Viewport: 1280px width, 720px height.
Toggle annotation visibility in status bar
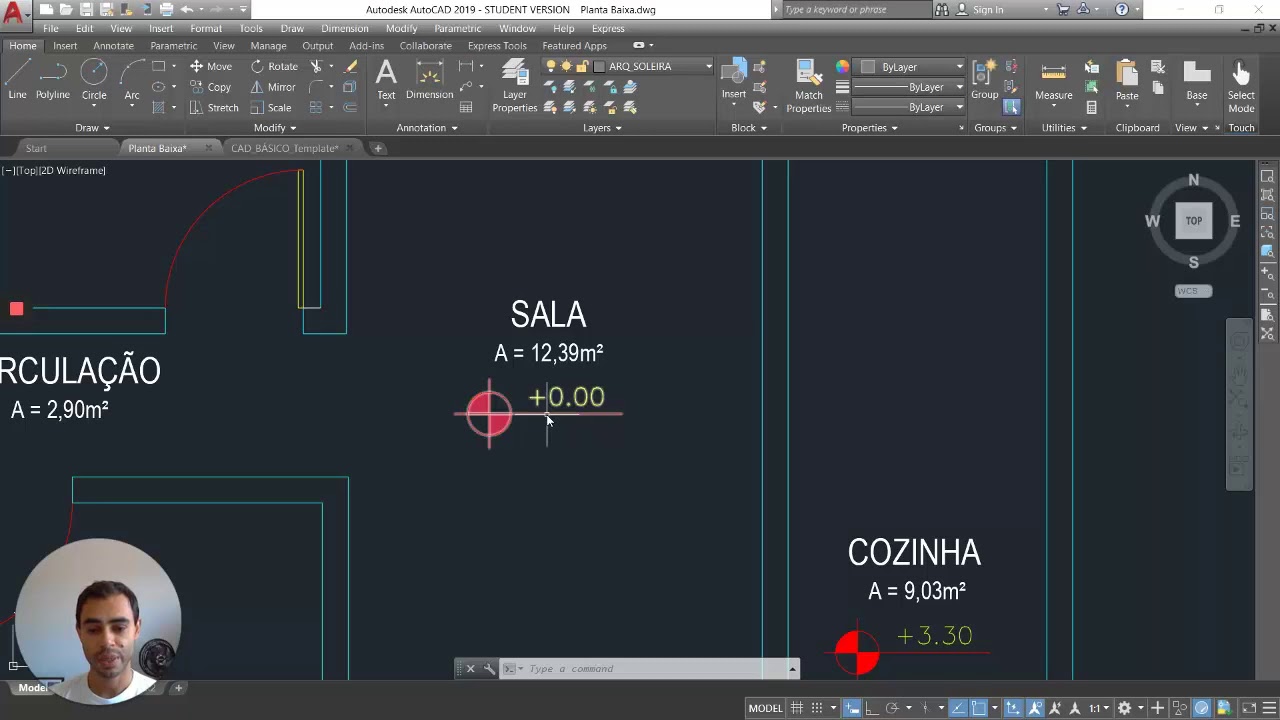(1036, 708)
